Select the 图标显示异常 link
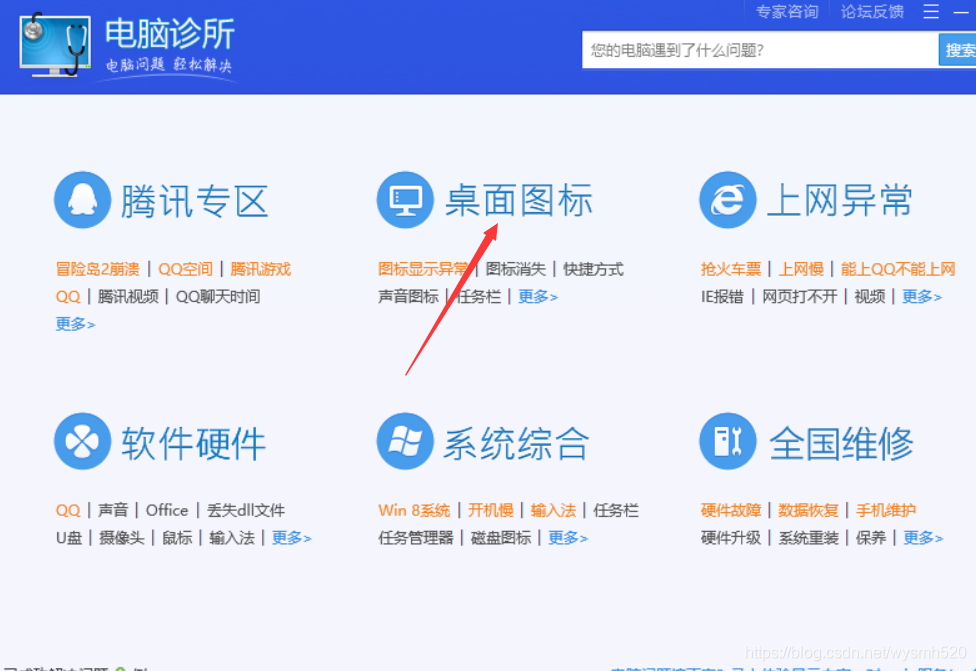Viewport: 976px width, 671px height. (423, 269)
